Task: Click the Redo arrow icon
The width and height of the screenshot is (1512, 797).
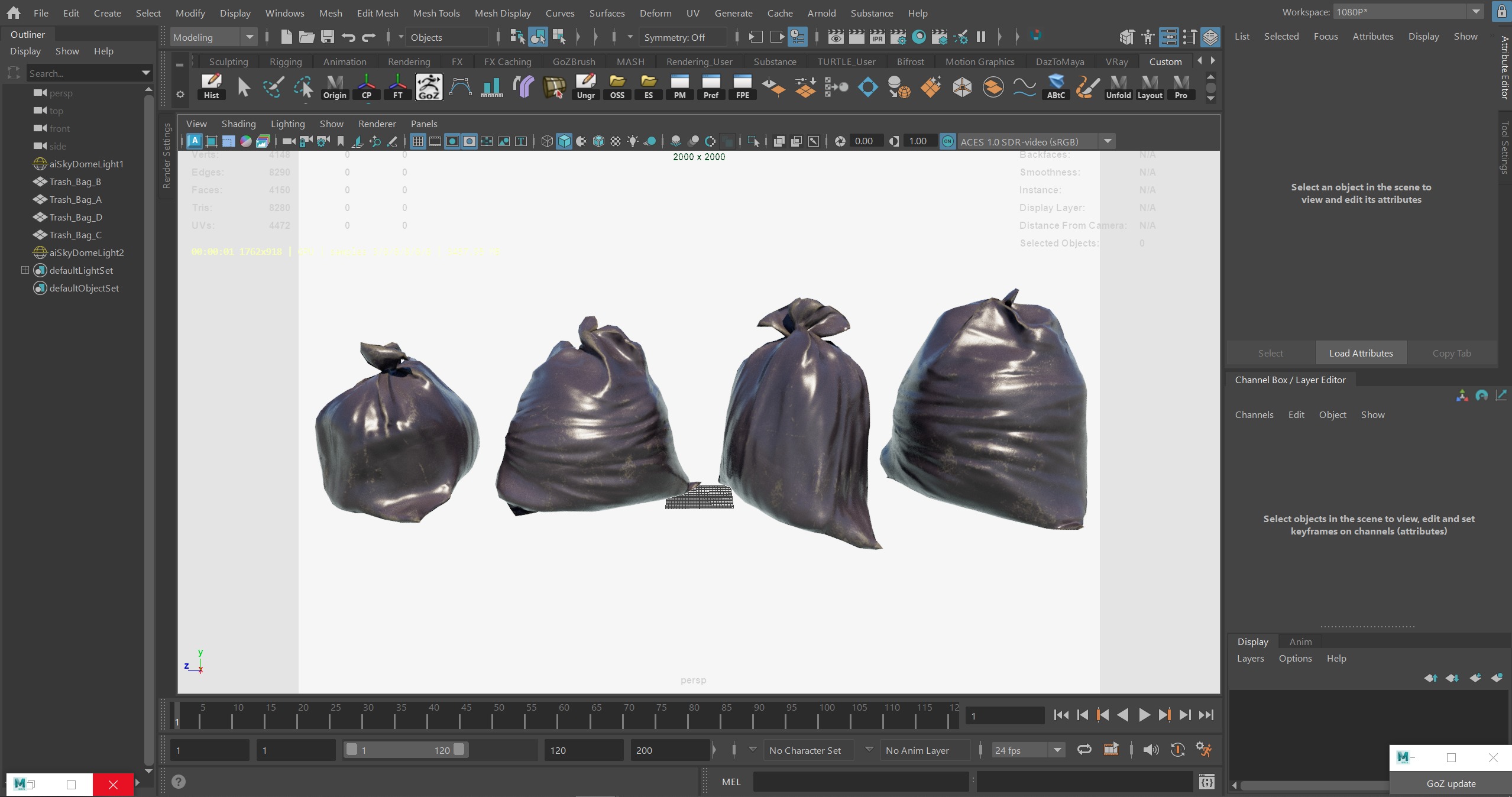Action: (368, 37)
